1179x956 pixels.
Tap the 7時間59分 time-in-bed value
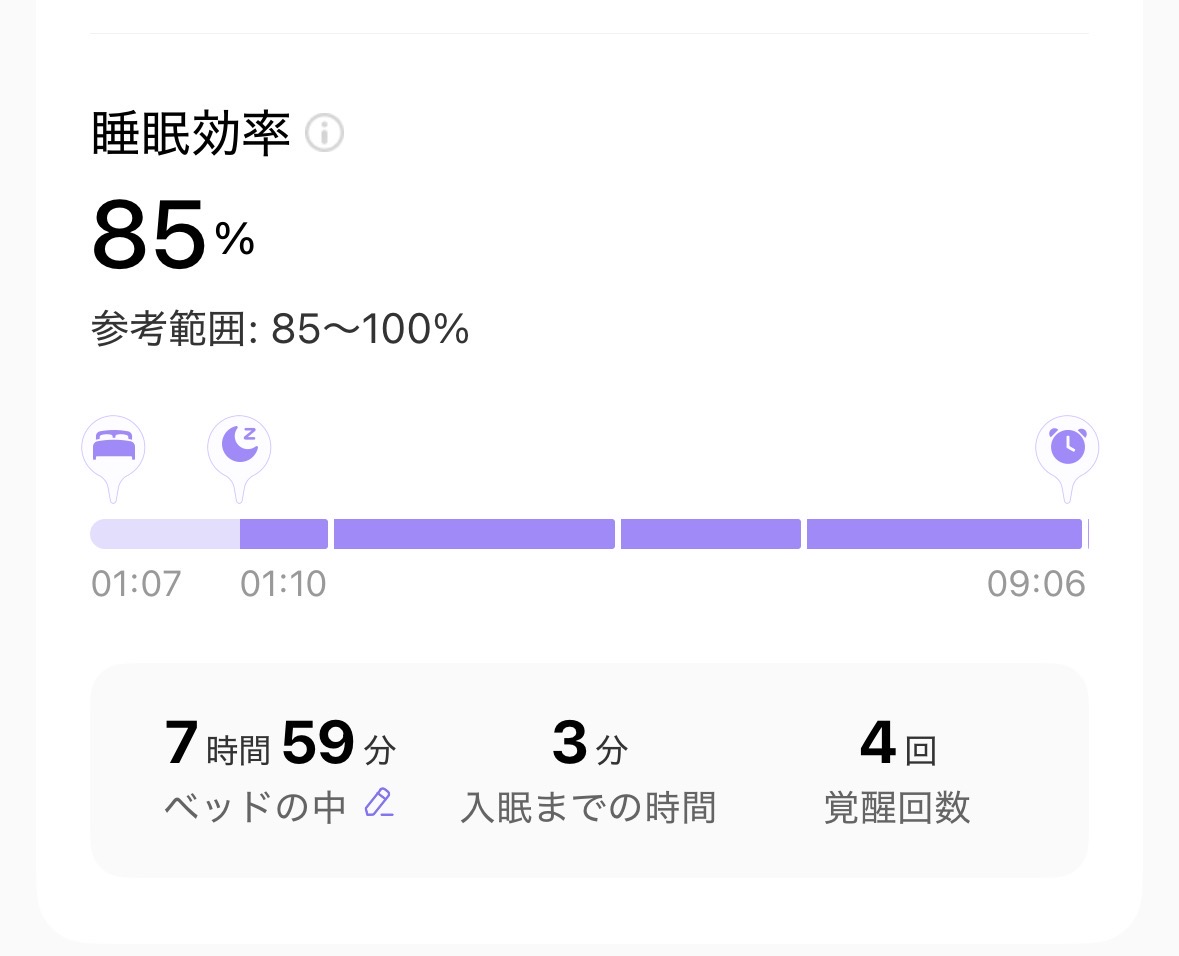[280, 743]
